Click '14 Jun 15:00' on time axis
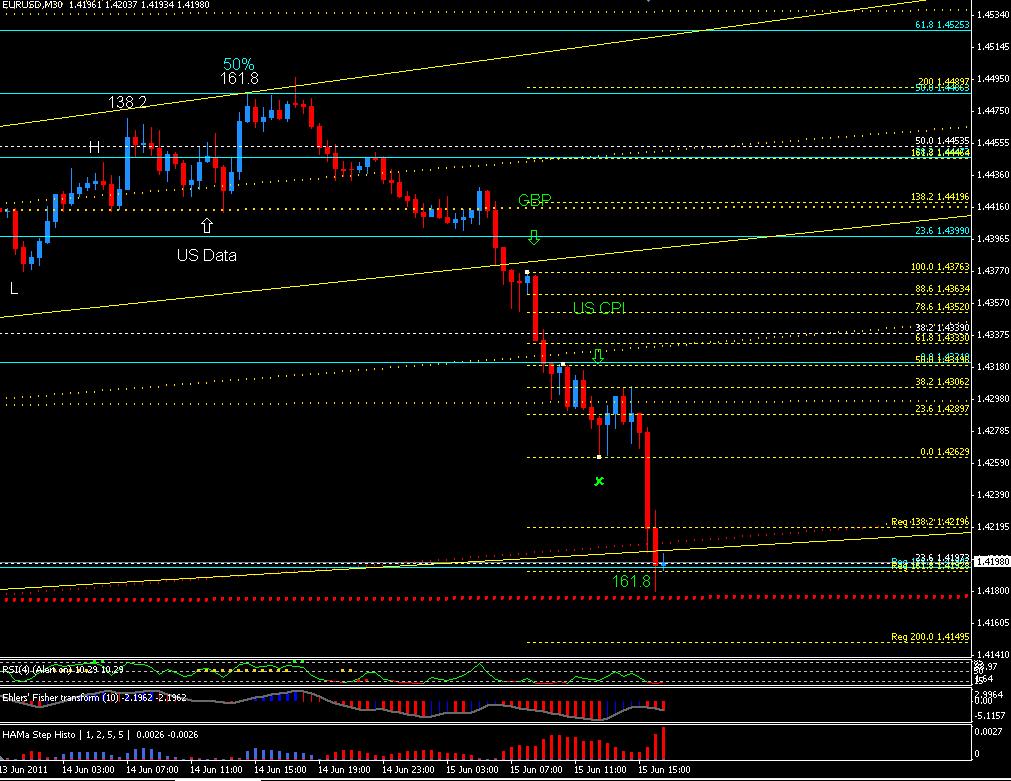1011x781 pixels. coord(280,769)
